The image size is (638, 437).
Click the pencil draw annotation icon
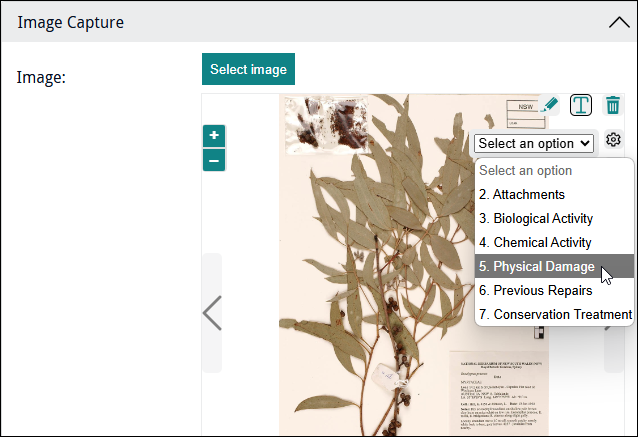tap(549, 105)
